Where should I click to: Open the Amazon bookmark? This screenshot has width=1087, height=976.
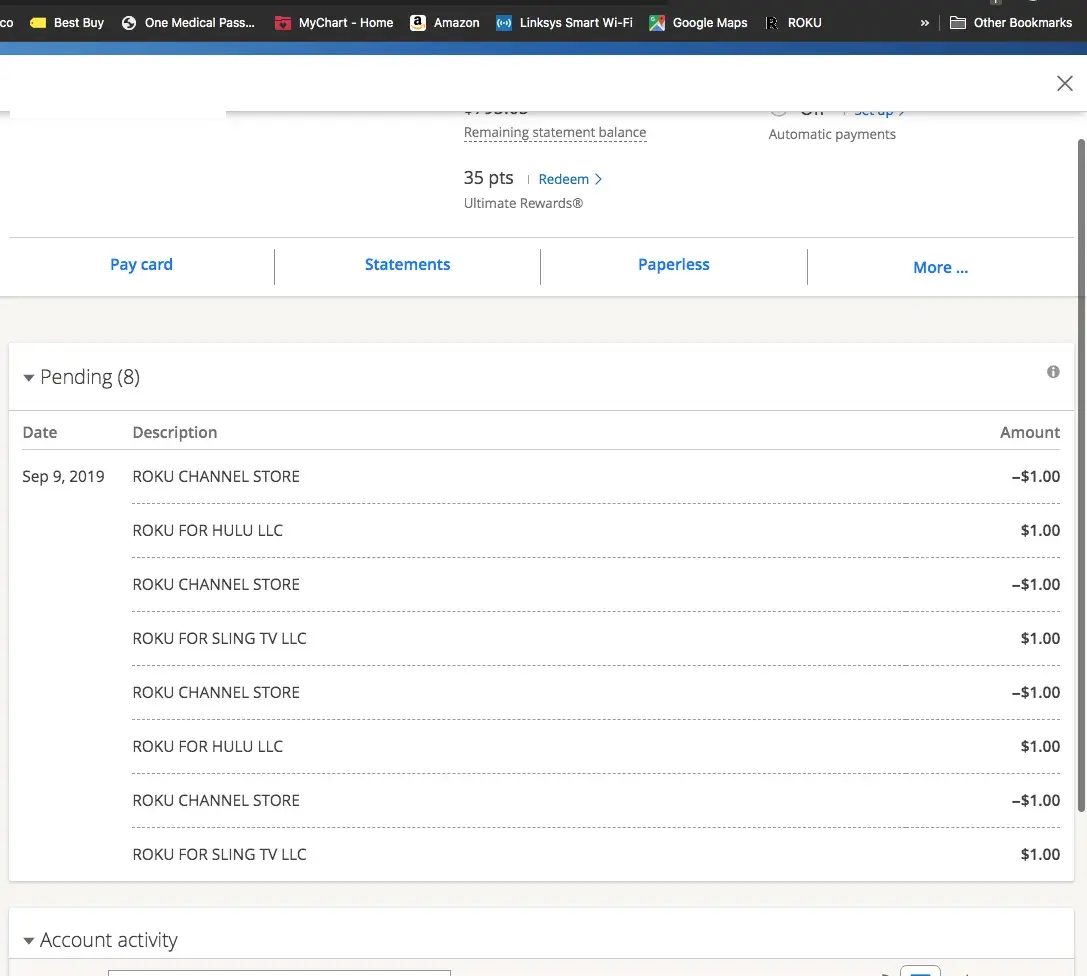[445, 22]
